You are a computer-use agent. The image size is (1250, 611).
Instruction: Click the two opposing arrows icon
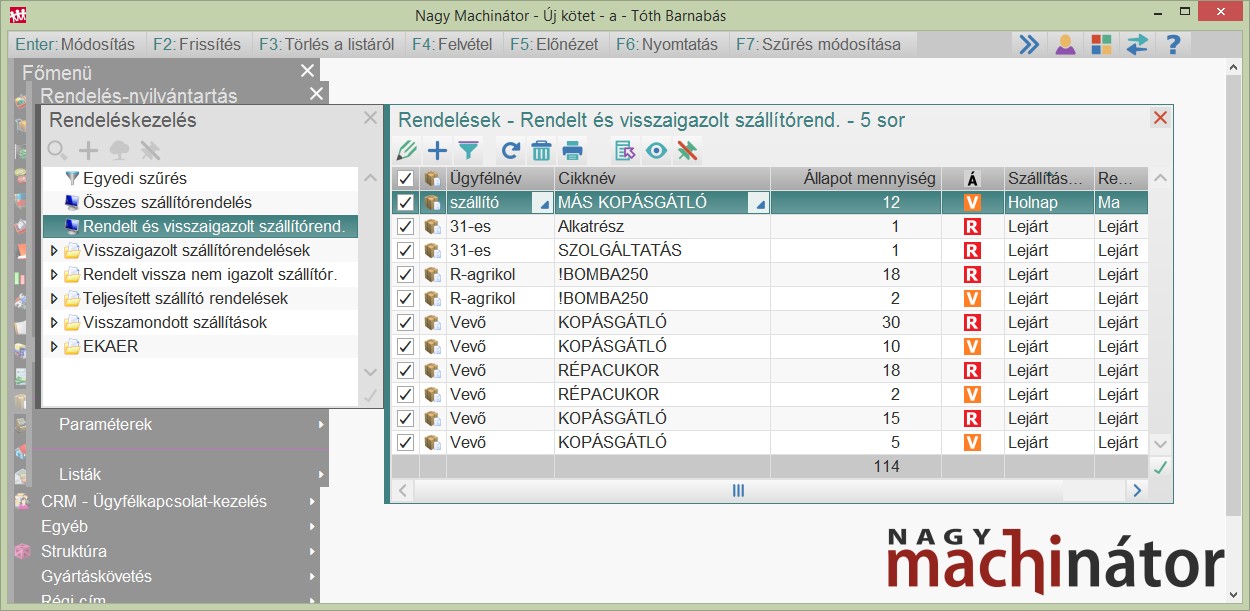tap(1137, 44)
